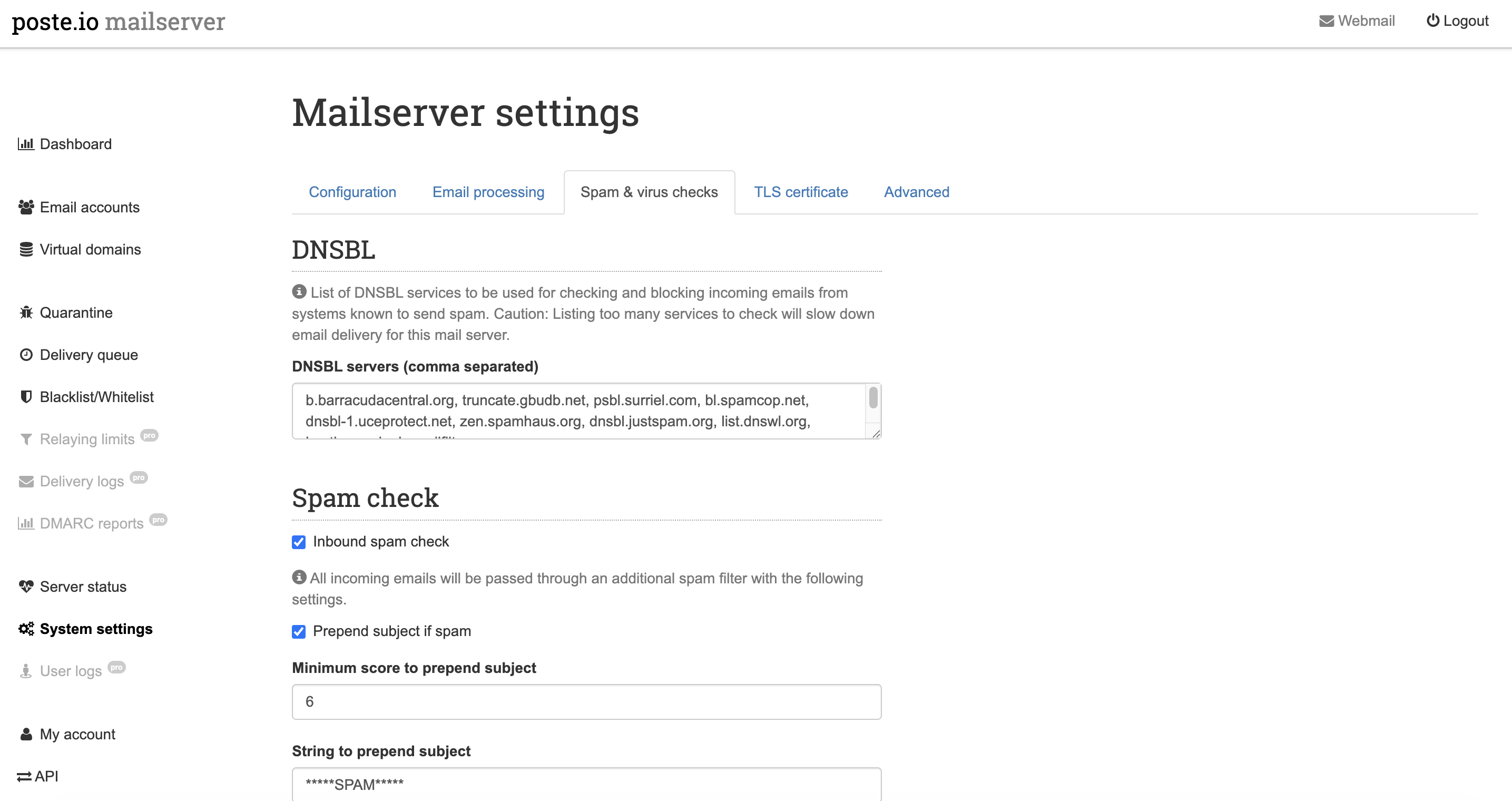The image size is (1512, 801).
Task: Go to My account page
Action: pos(77,734)
